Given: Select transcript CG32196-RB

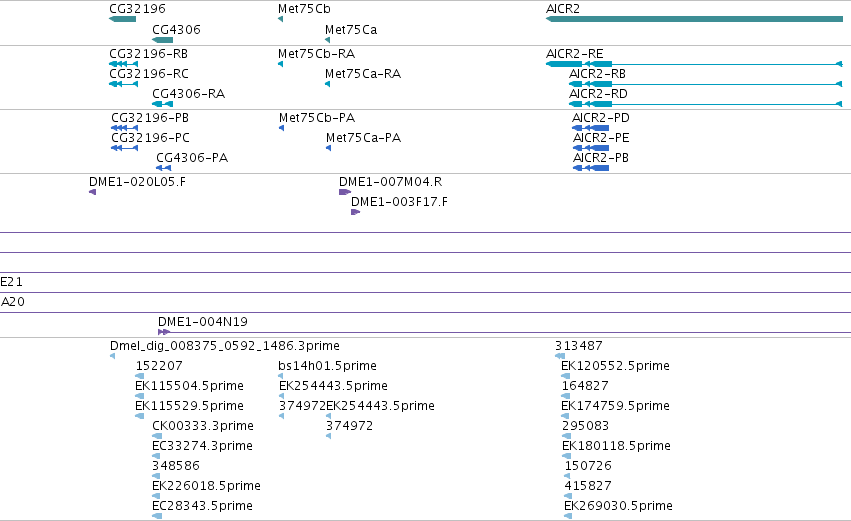Looking at the screenshot, I should click(x=124, y=64).
